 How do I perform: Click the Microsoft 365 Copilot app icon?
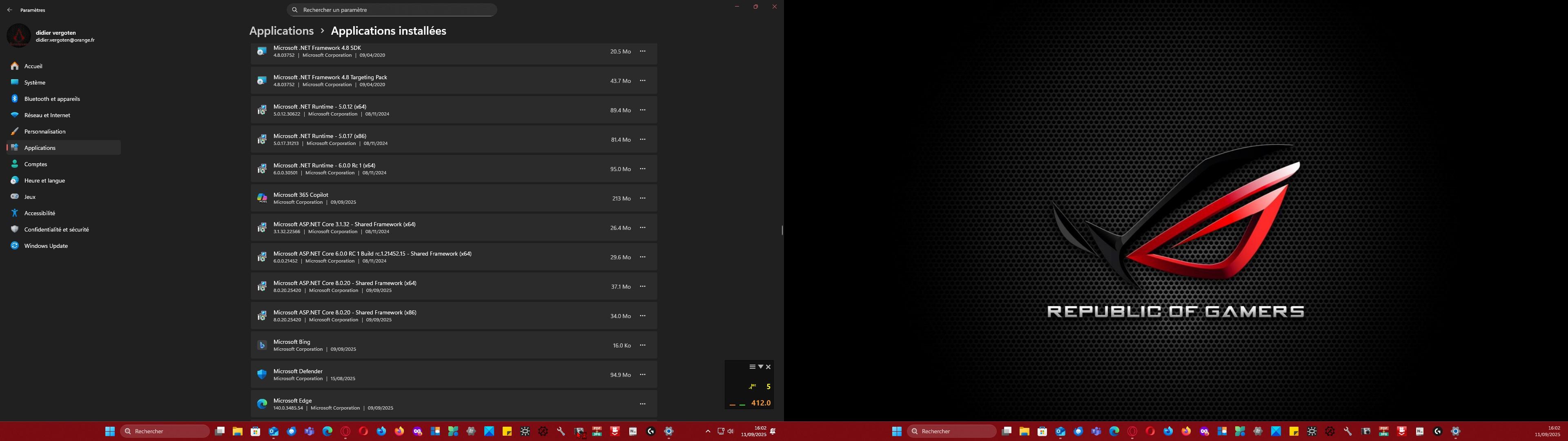coord(262,198)
